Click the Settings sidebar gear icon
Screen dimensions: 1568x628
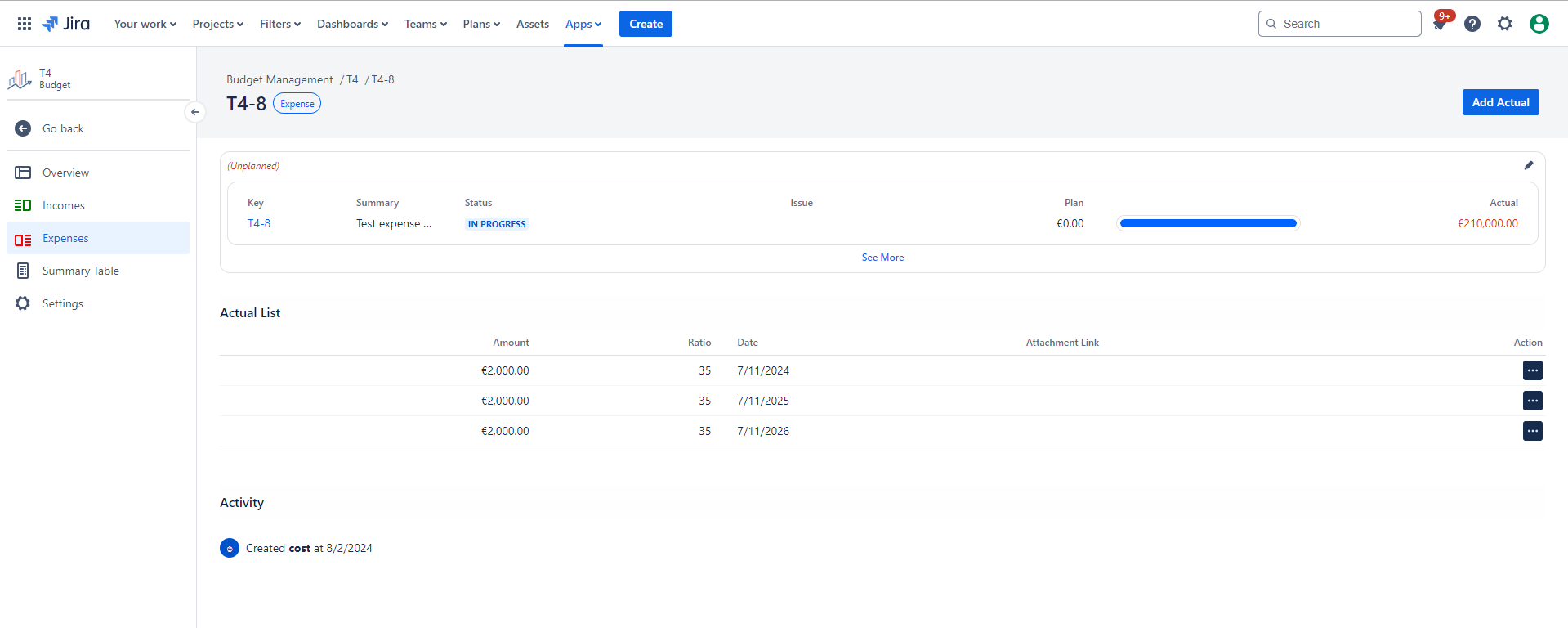[23, 303]
